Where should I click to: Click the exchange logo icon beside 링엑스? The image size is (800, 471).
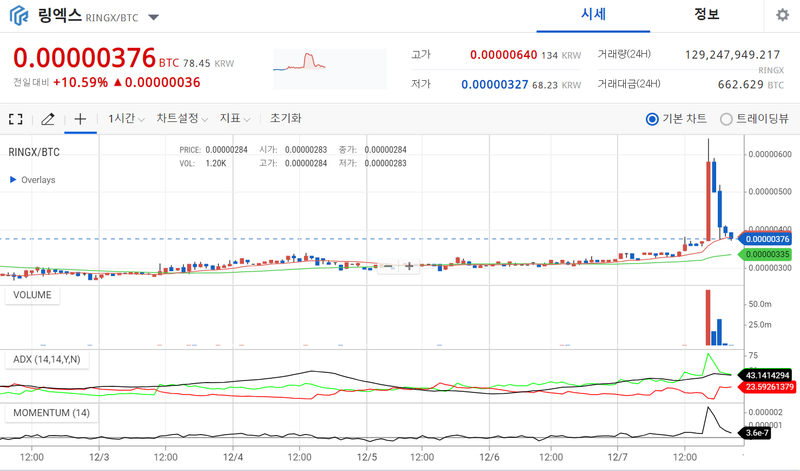click(x=19, y=15)
